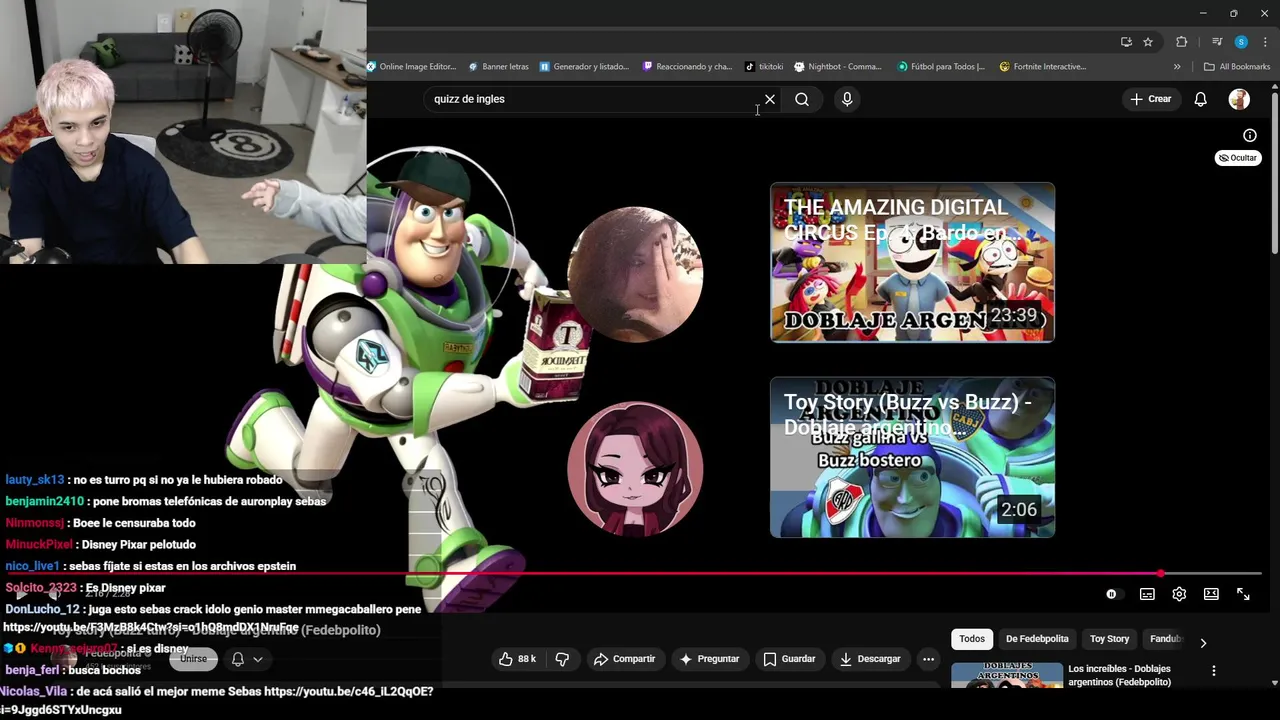Open Fortnite Interactive bookmark
This screenshot has height=720, width=1280.
(1042, 67)
